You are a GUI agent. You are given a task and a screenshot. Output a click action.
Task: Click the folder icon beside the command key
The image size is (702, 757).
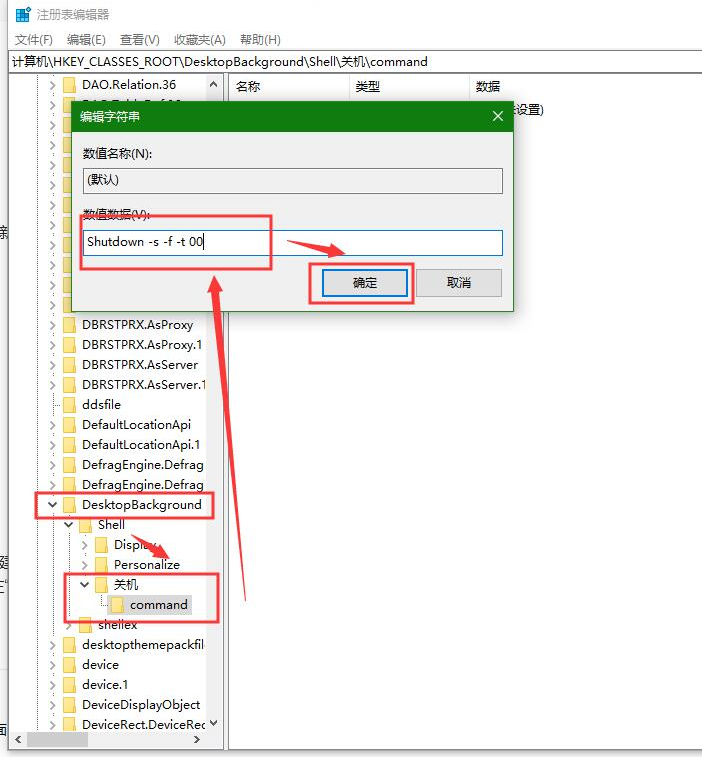[x=117, y=605]
